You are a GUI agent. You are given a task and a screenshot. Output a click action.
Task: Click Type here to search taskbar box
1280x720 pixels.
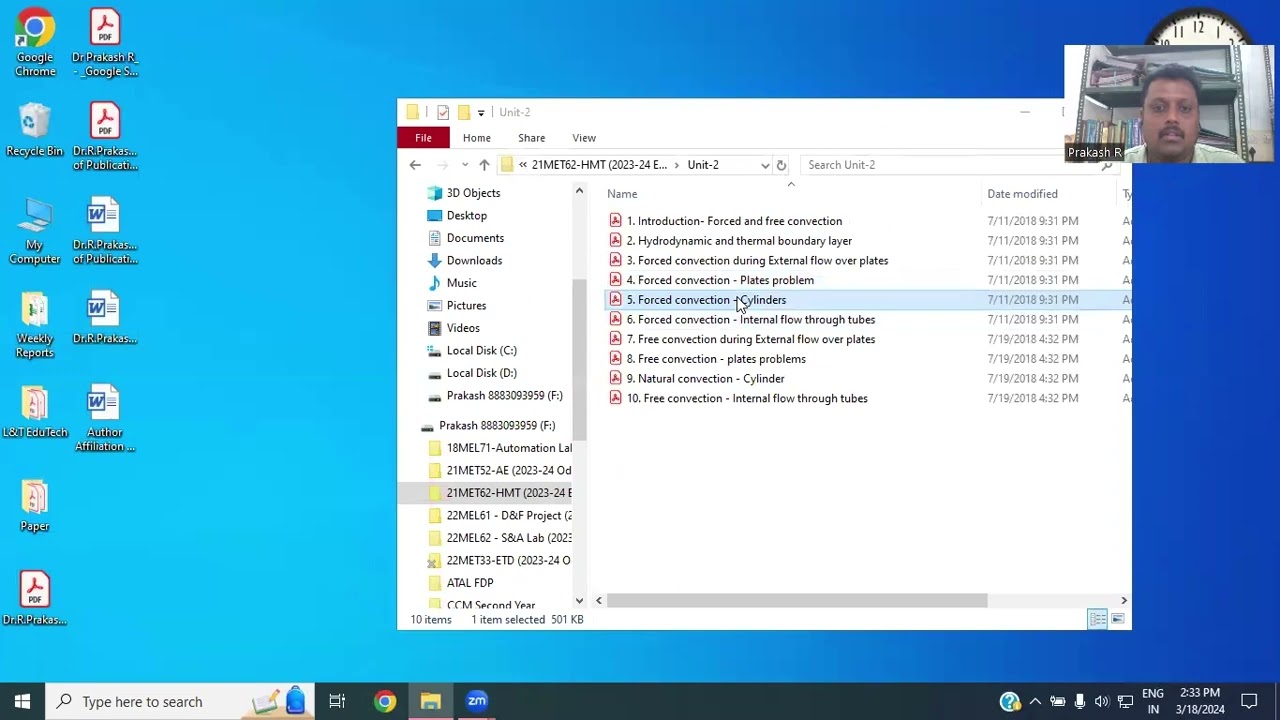181,702
